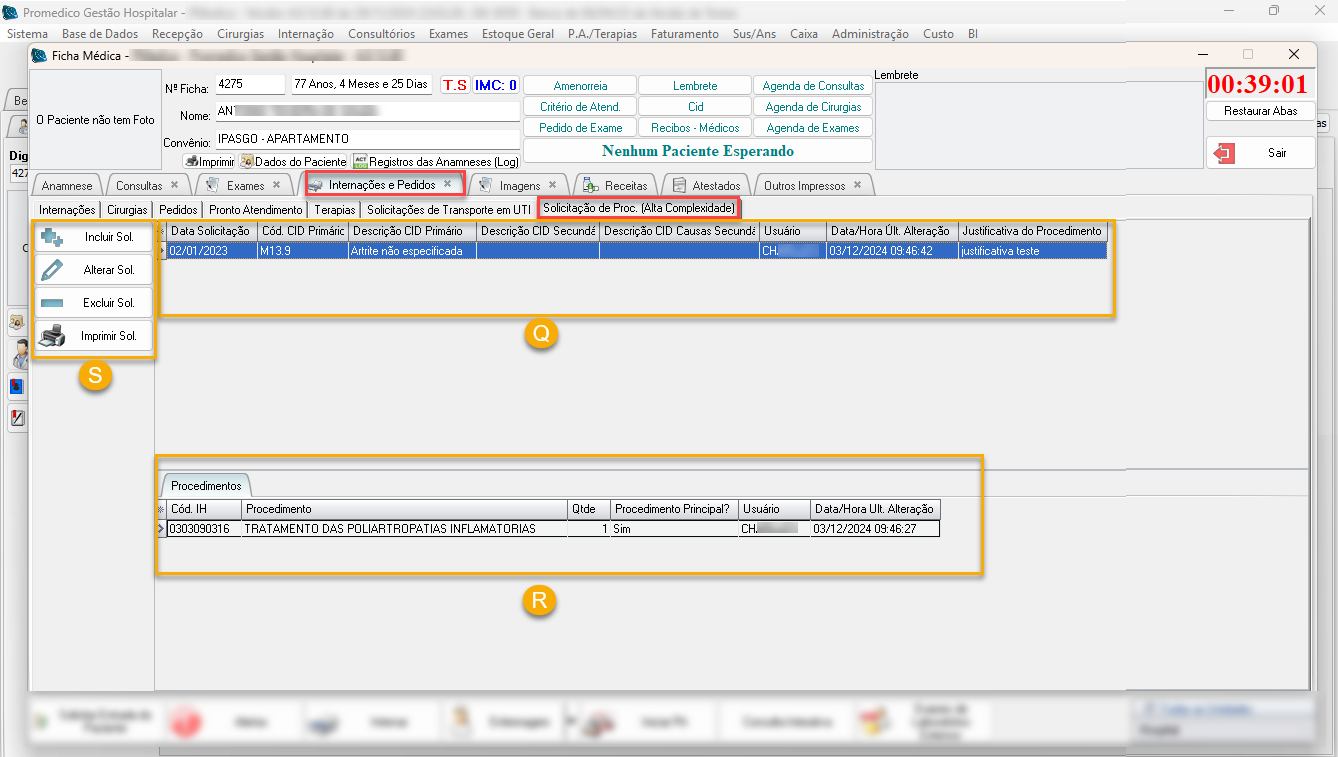Click the Imprimir Sol. printer icon
1338x757 pixels.
pyautogui.click(x=52, y=336)
